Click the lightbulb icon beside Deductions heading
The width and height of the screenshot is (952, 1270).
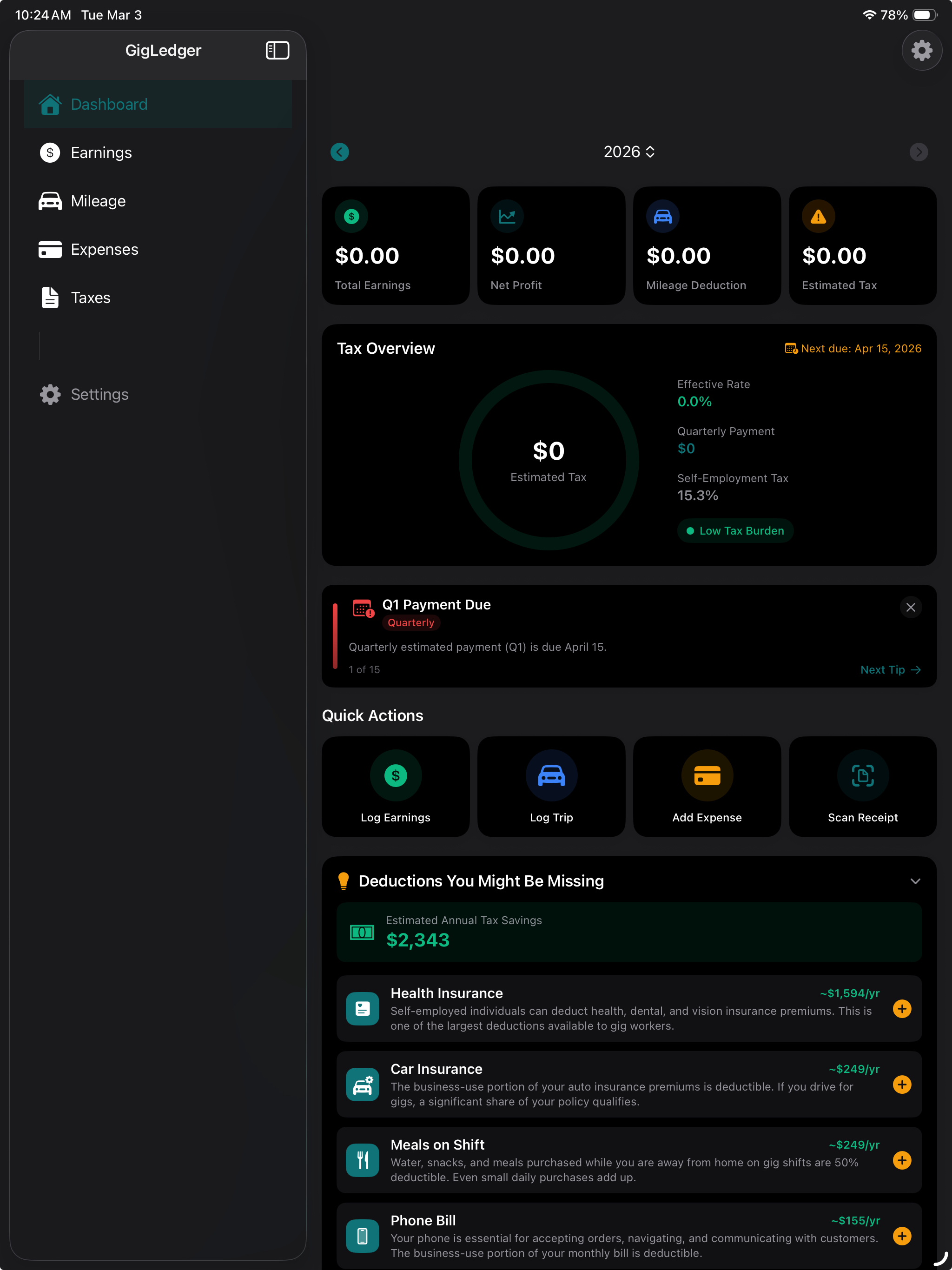pyautogui.click(x=344, y=881)
